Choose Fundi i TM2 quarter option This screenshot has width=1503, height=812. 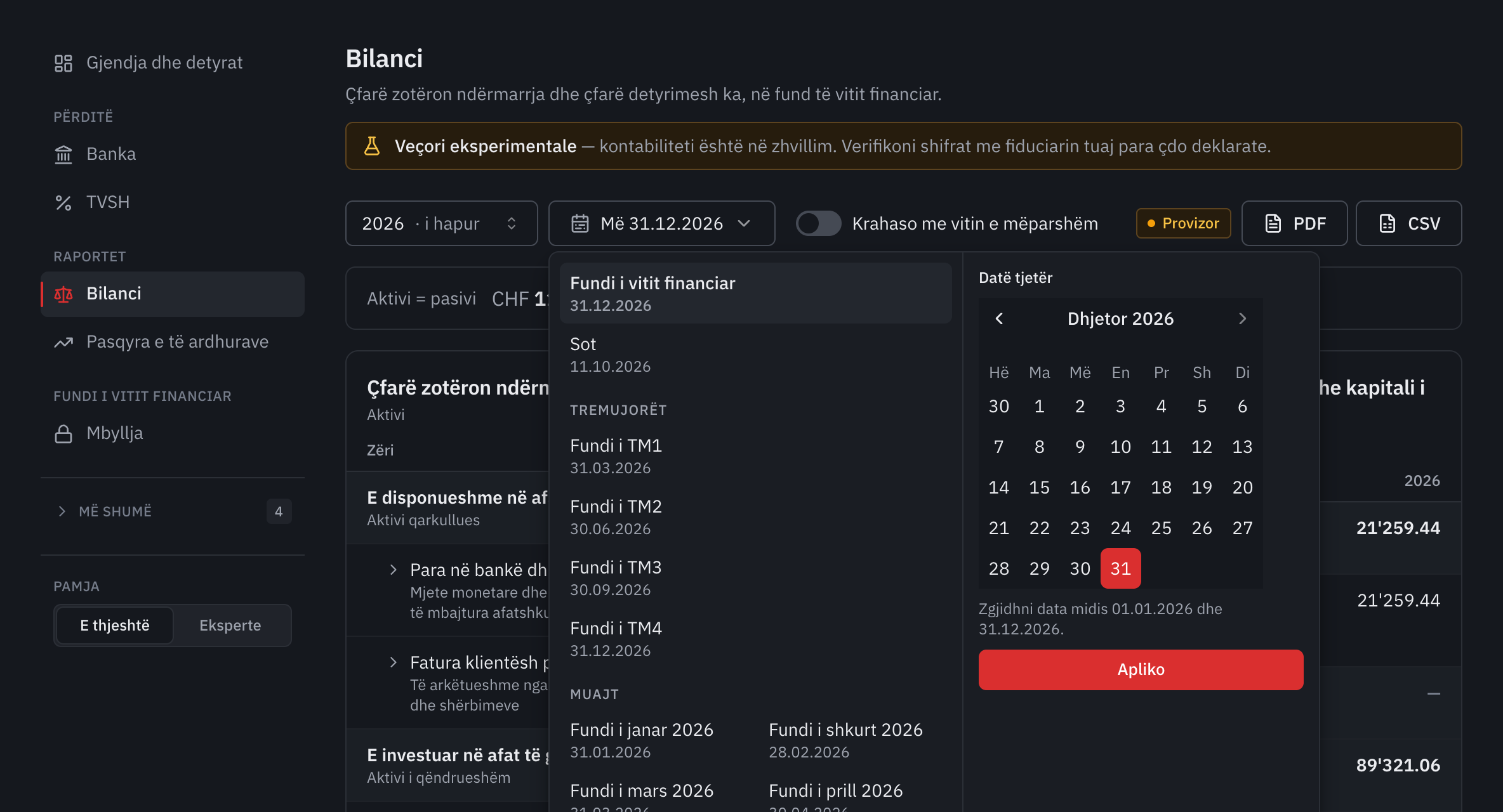tap(755, 517)
